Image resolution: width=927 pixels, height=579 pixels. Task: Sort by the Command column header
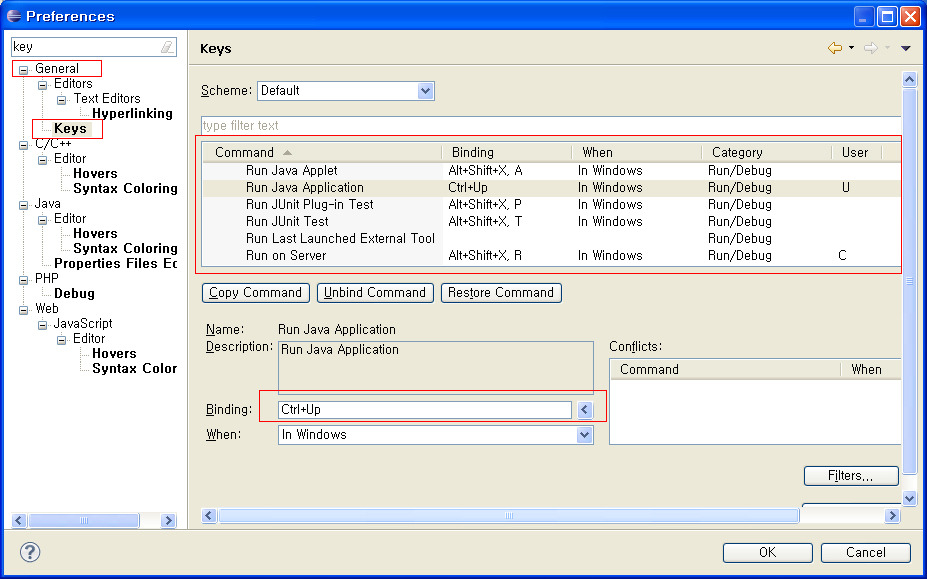click(x=244, y=153)
